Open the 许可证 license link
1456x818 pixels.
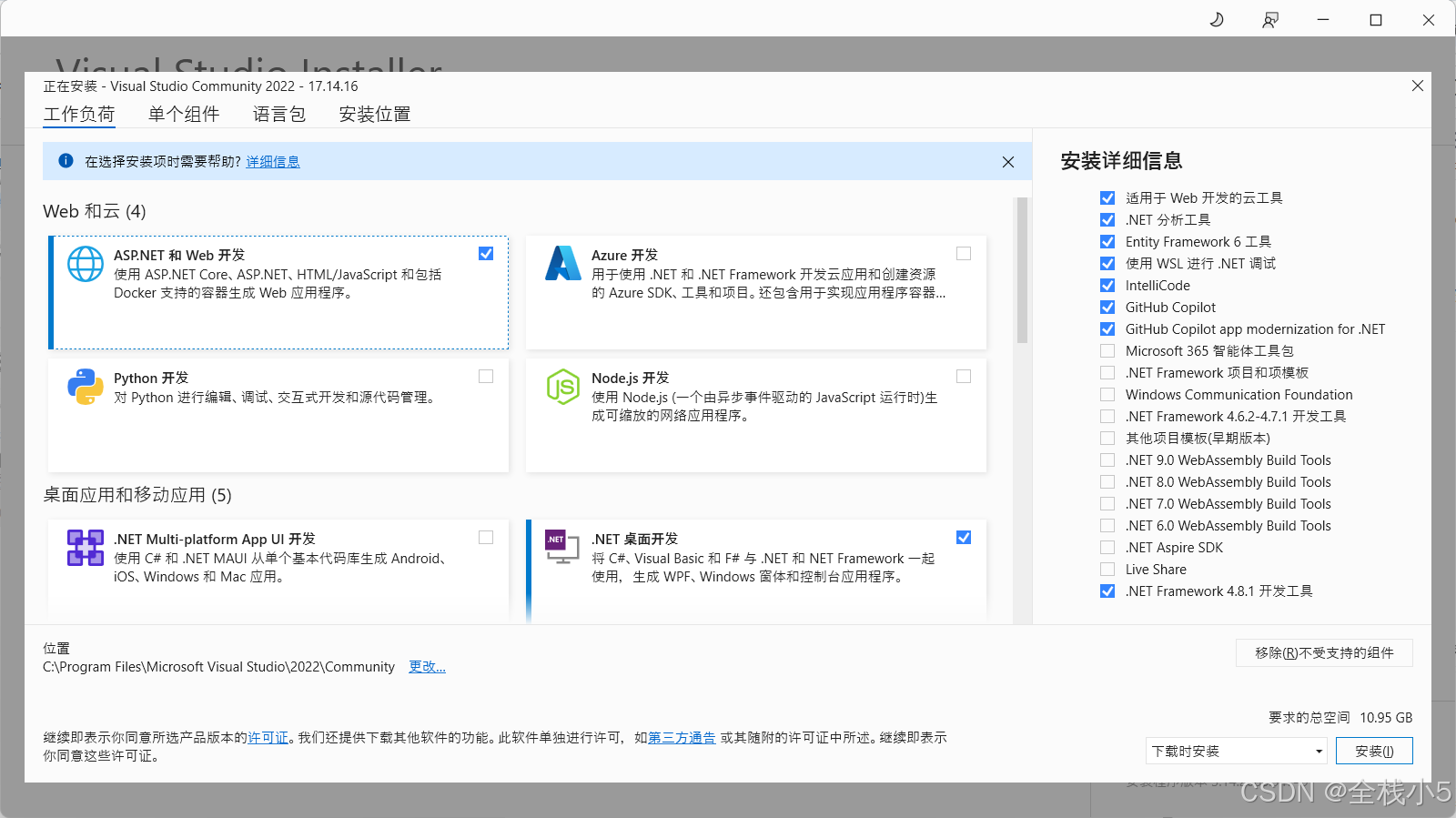tap(268, 738)
